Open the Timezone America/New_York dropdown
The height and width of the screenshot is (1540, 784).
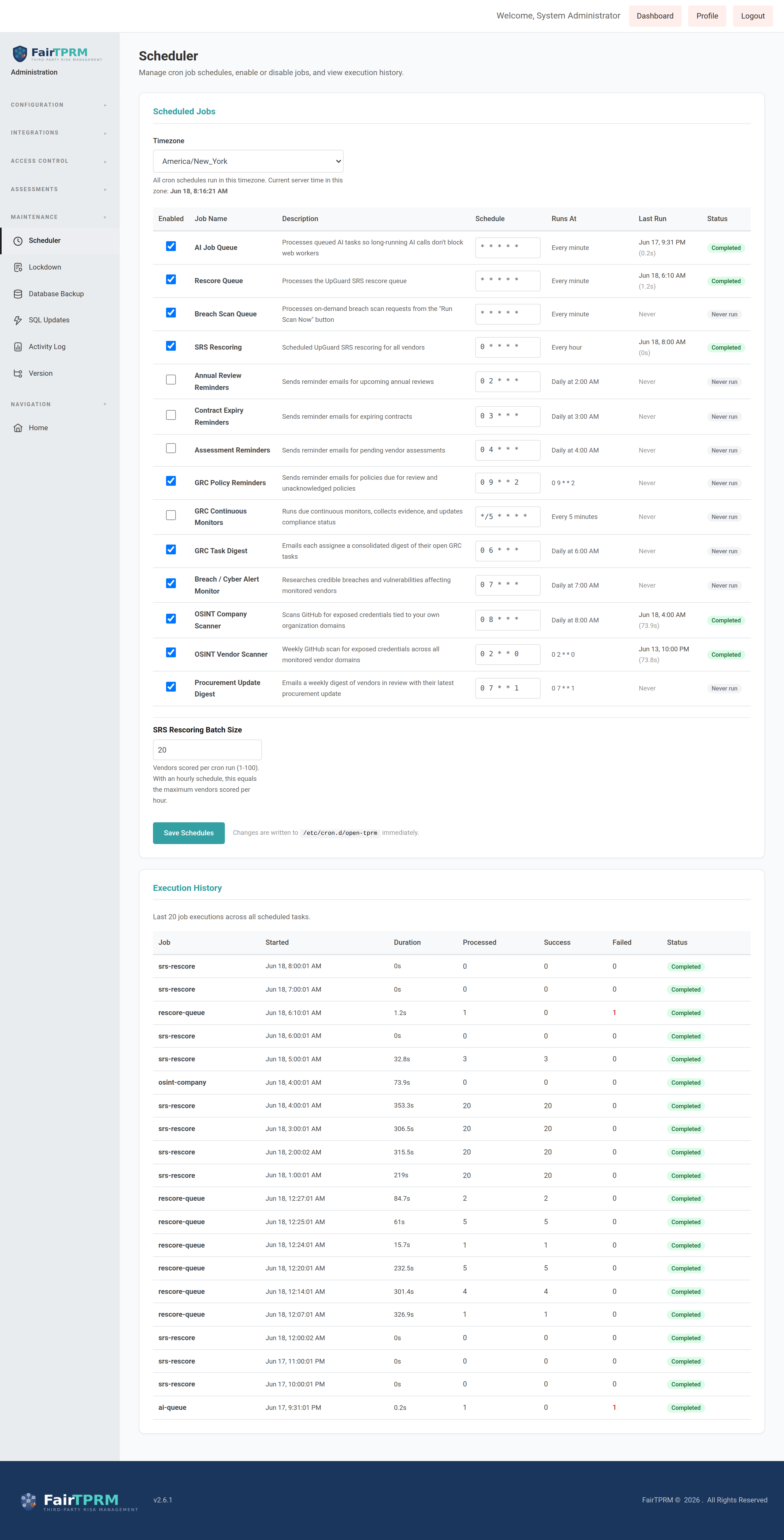(248, 161)
